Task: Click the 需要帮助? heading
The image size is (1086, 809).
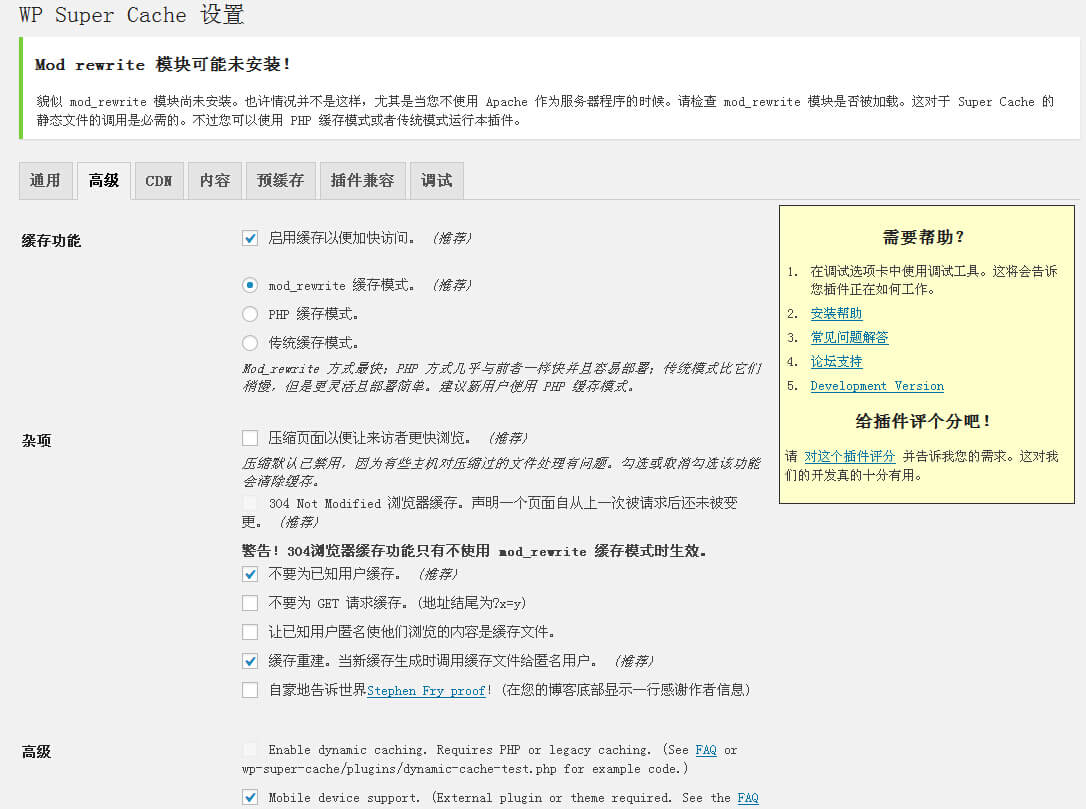Action: 923,238
